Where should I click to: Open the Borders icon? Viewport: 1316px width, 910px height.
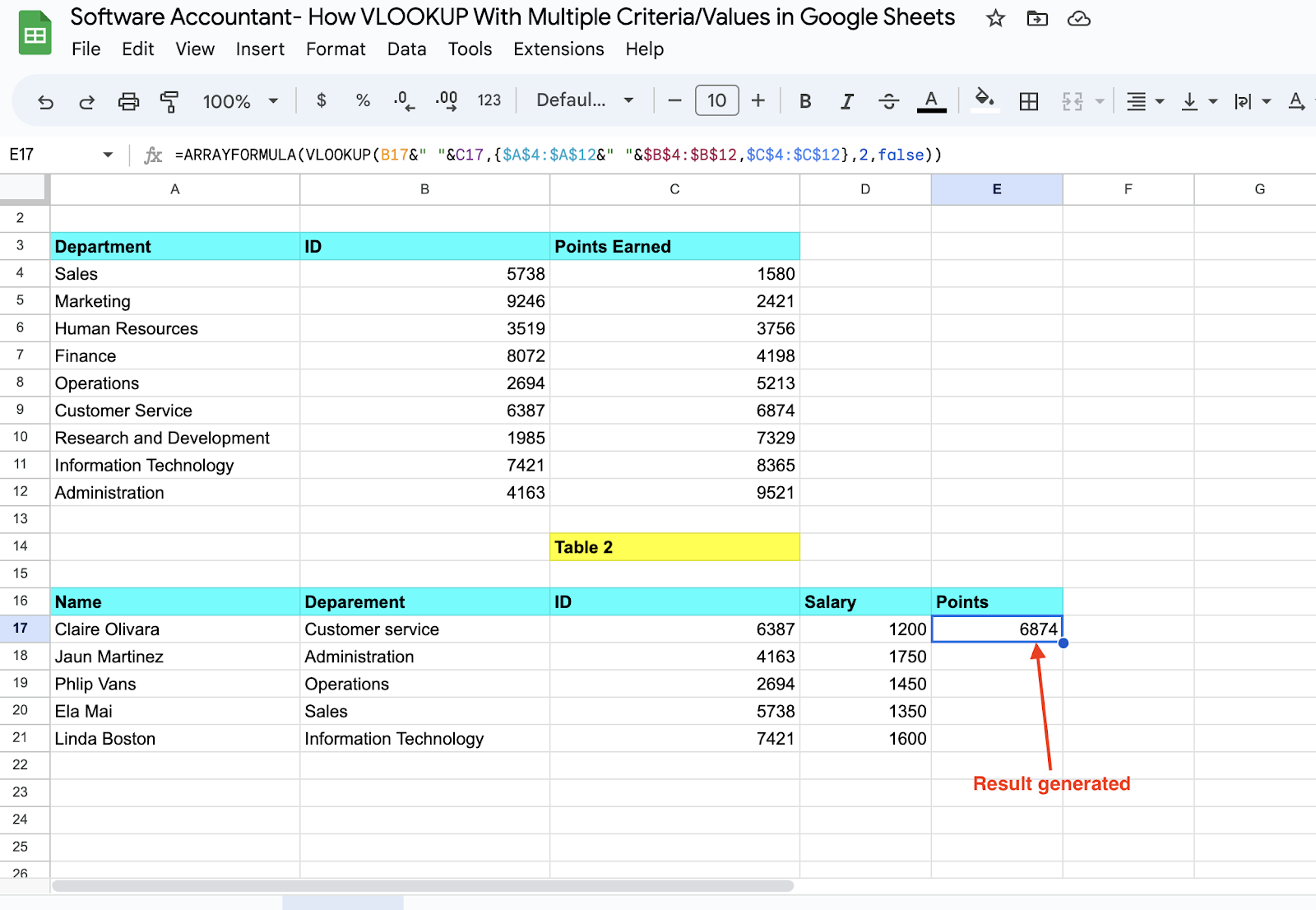click(x=1028, y=101)
